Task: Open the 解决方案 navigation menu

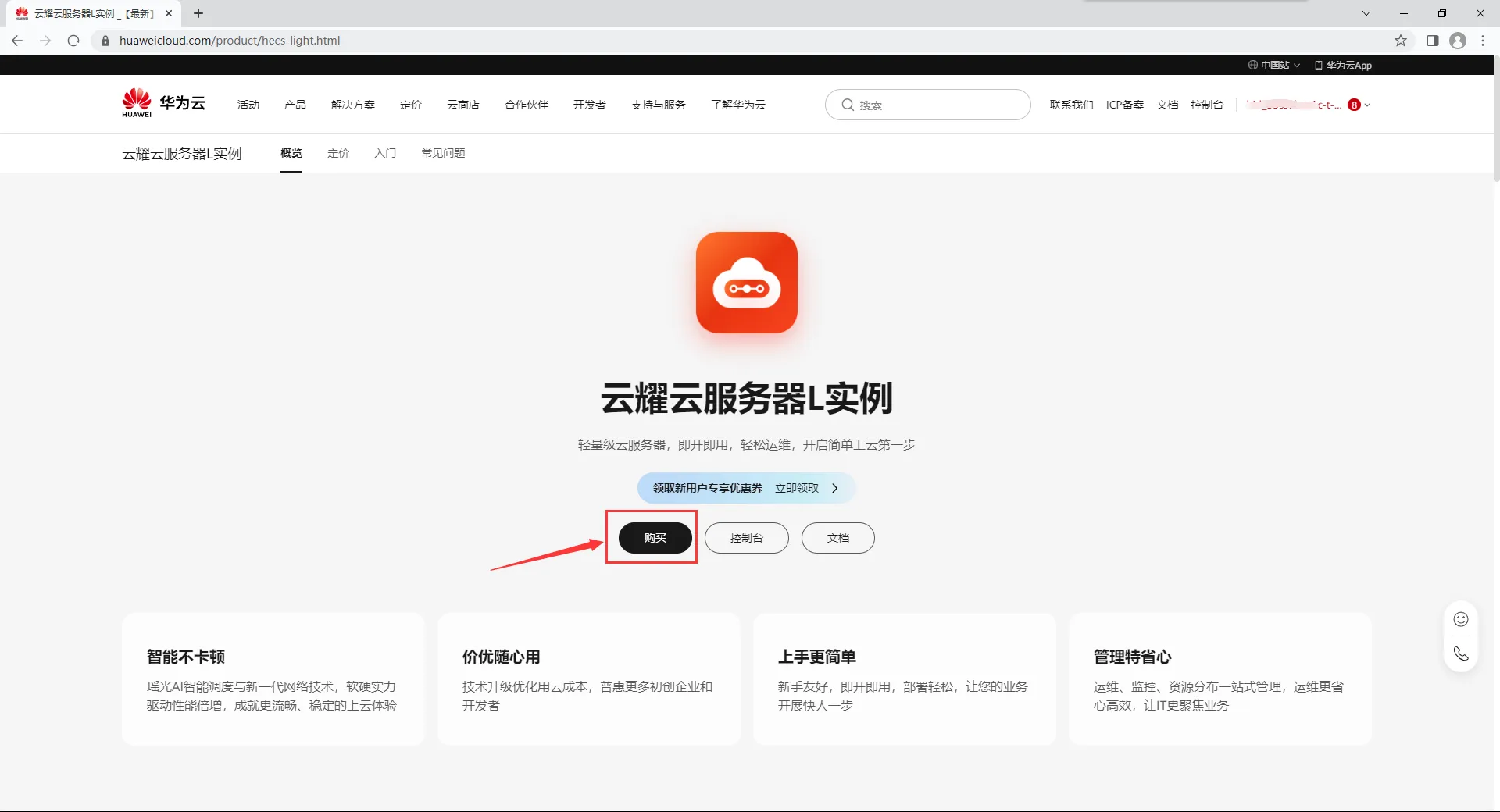Action: 353,105
